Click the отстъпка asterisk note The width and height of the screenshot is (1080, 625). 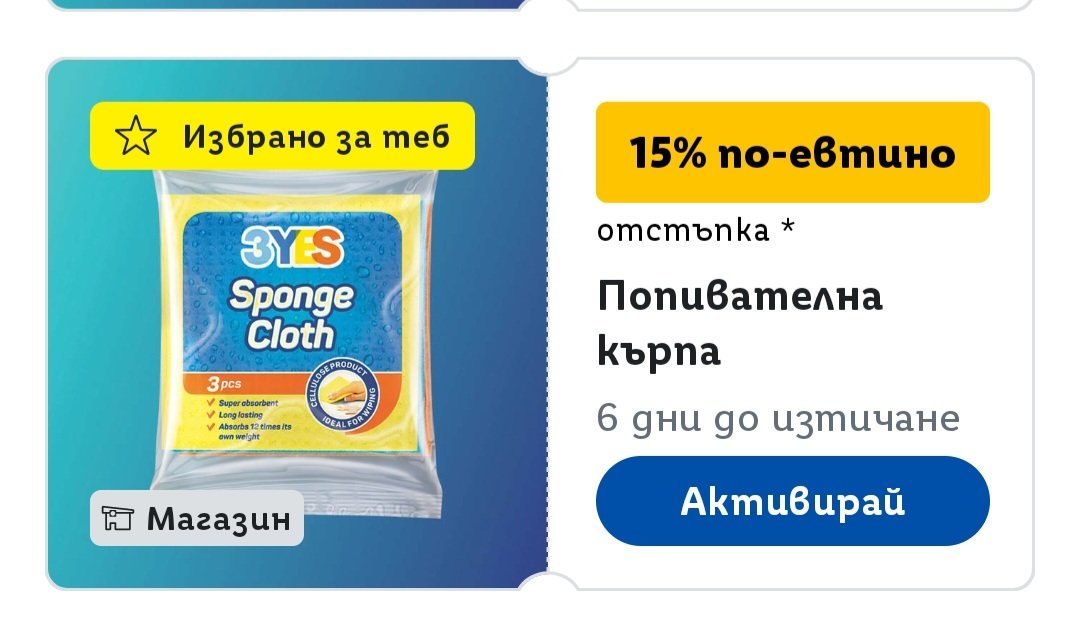(696, 230)
